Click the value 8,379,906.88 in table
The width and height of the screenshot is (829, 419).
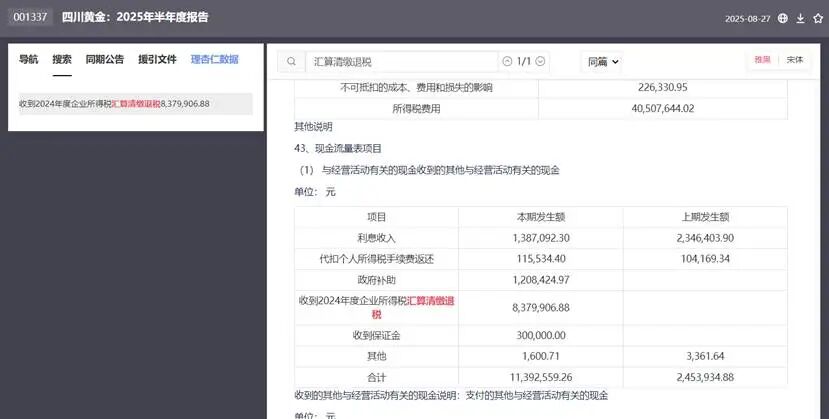tap(541, 308)
